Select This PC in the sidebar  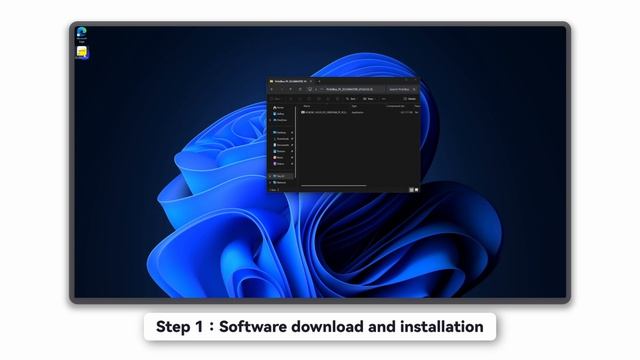pyautogui.click(x=281, y=176)
